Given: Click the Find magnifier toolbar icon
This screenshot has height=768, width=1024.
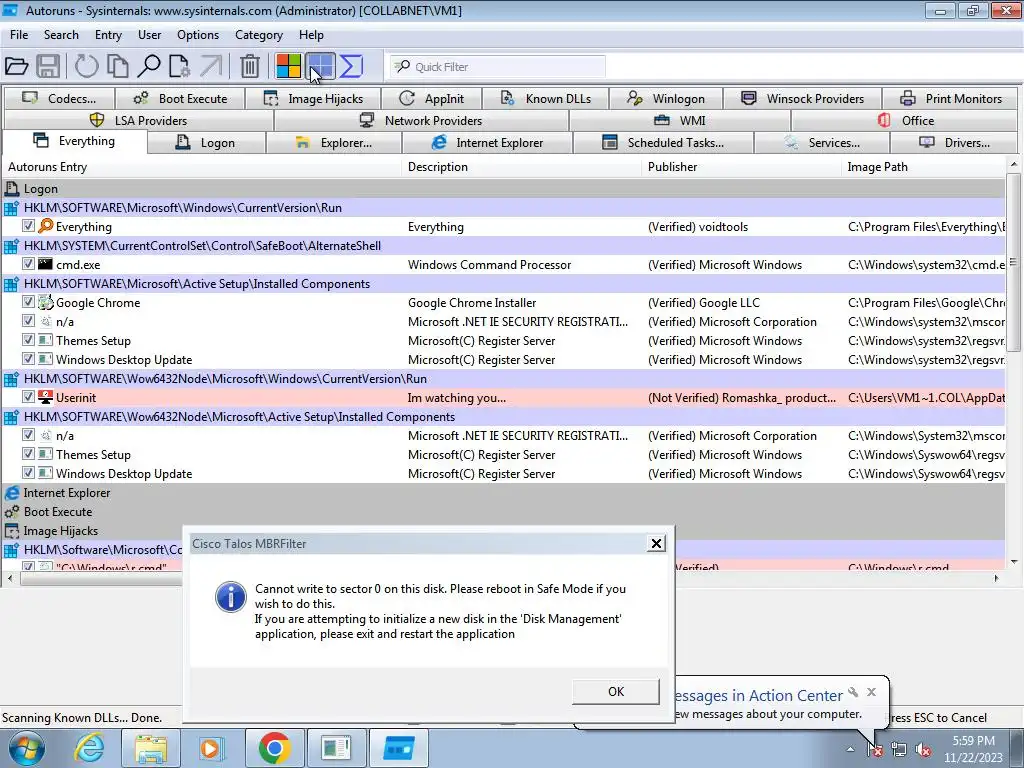Looking at the screenshot, I should tap(149, 66).
